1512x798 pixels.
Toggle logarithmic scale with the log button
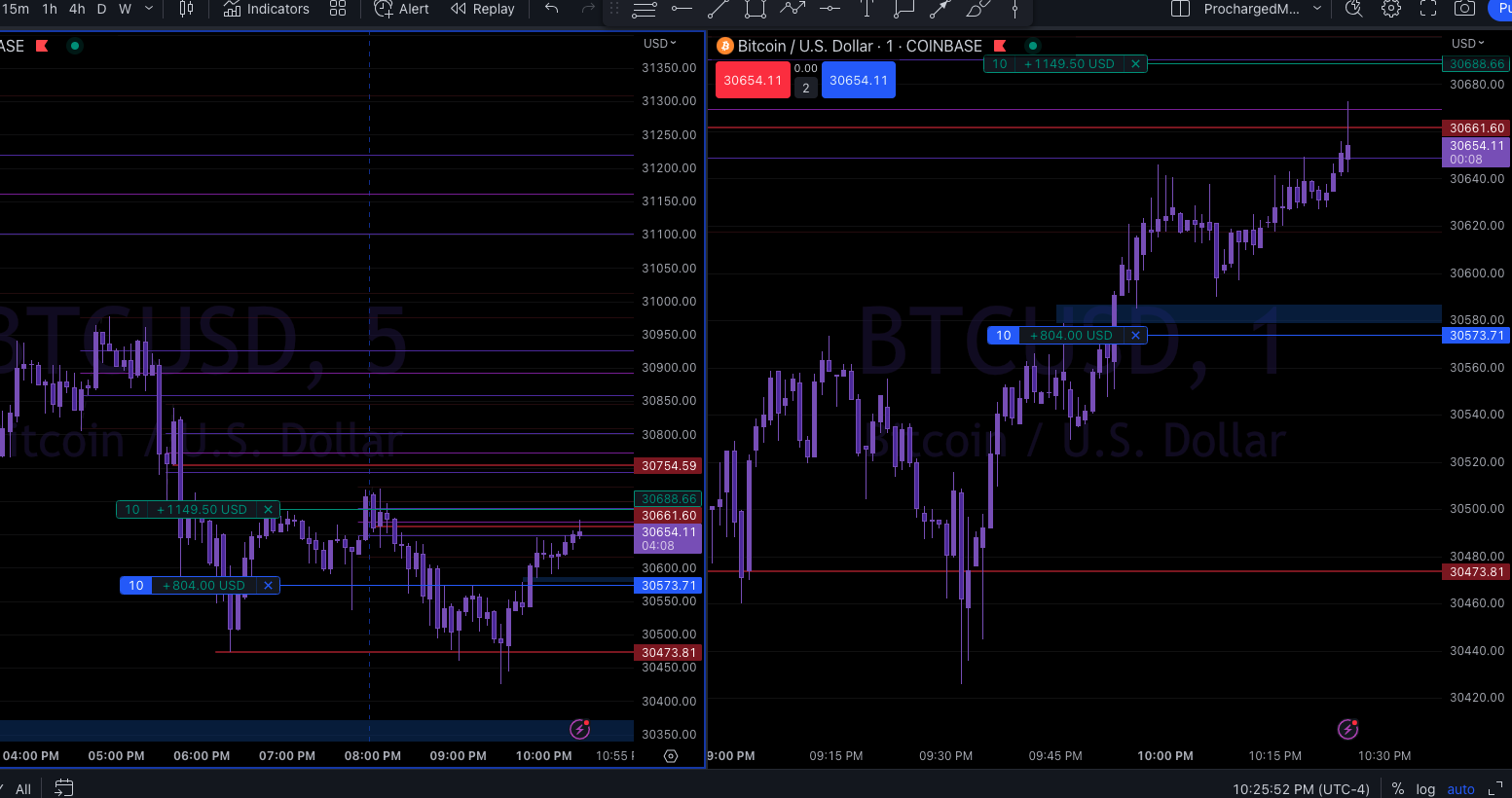(x=1425, y=788)
